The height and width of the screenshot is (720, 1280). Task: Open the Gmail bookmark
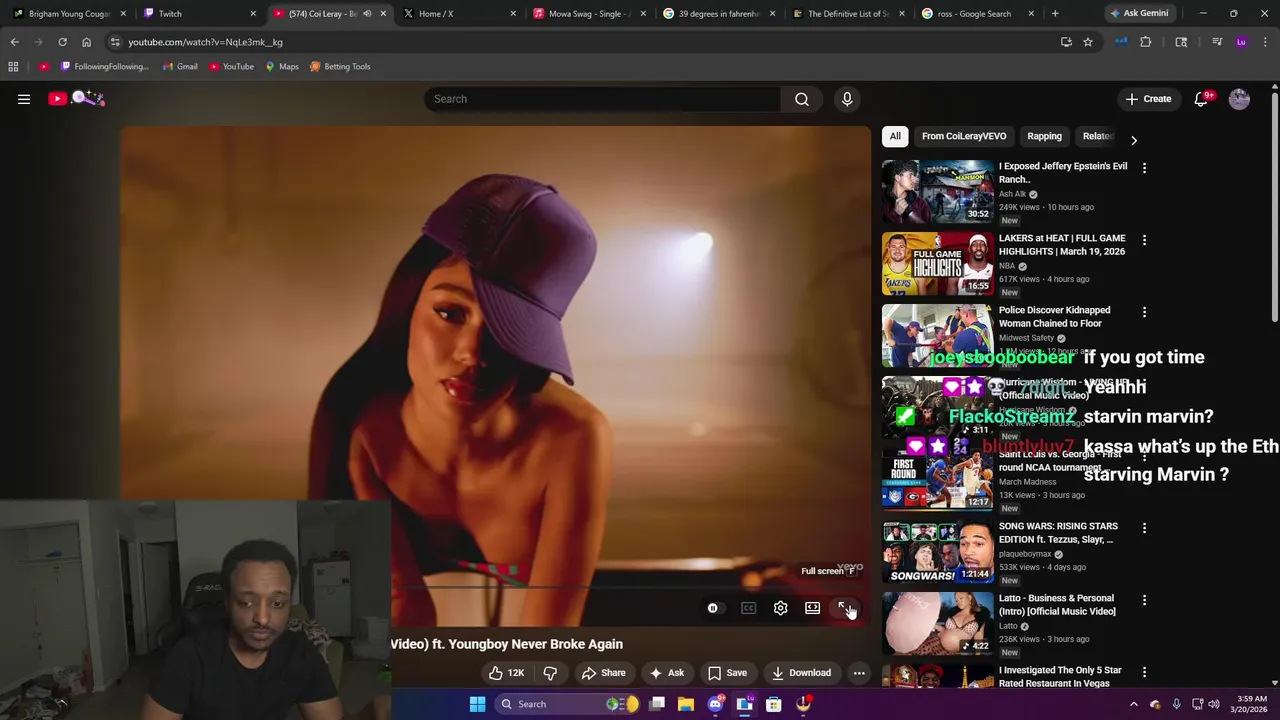[179, 67]
